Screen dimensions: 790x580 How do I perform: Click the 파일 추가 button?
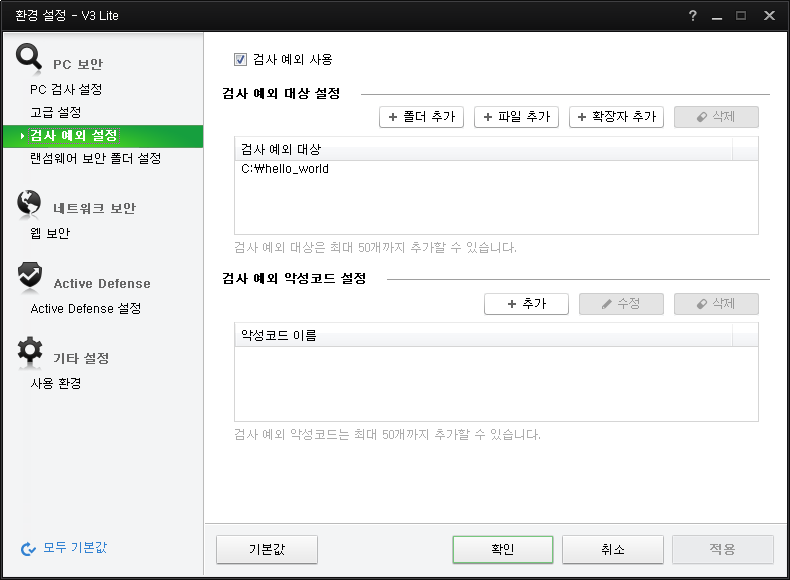point(516,117)
